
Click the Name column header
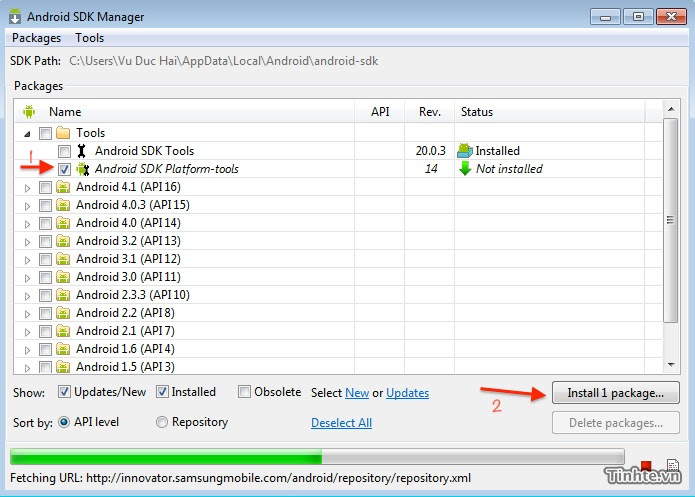pyautogui.click(x=184, y=112)
